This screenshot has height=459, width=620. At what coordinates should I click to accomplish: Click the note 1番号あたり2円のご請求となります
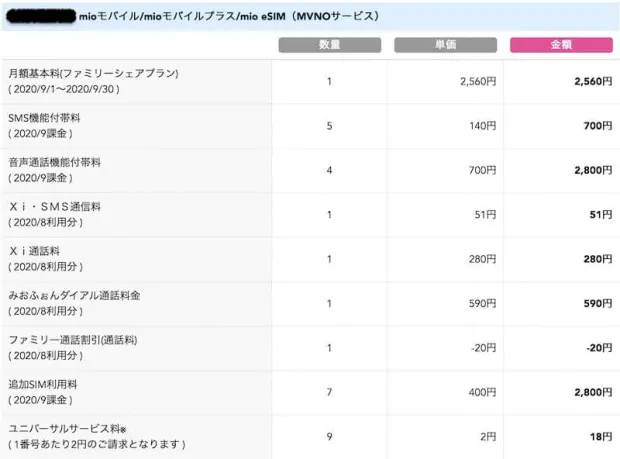click(x=97, y=444)
